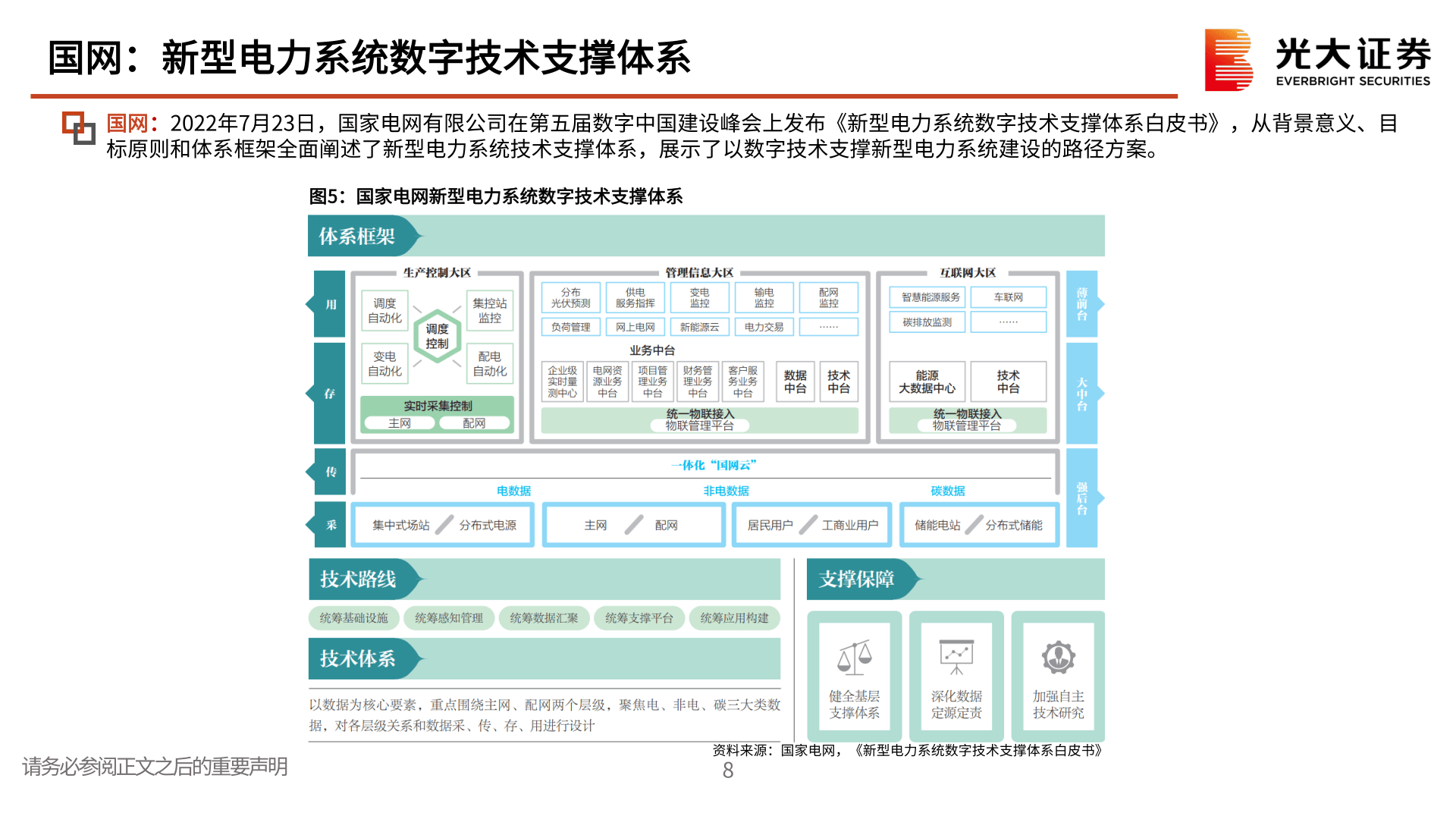Click the 图5 figure caption
This screenshot has height=819, width=1456.
tap(496, 196)
